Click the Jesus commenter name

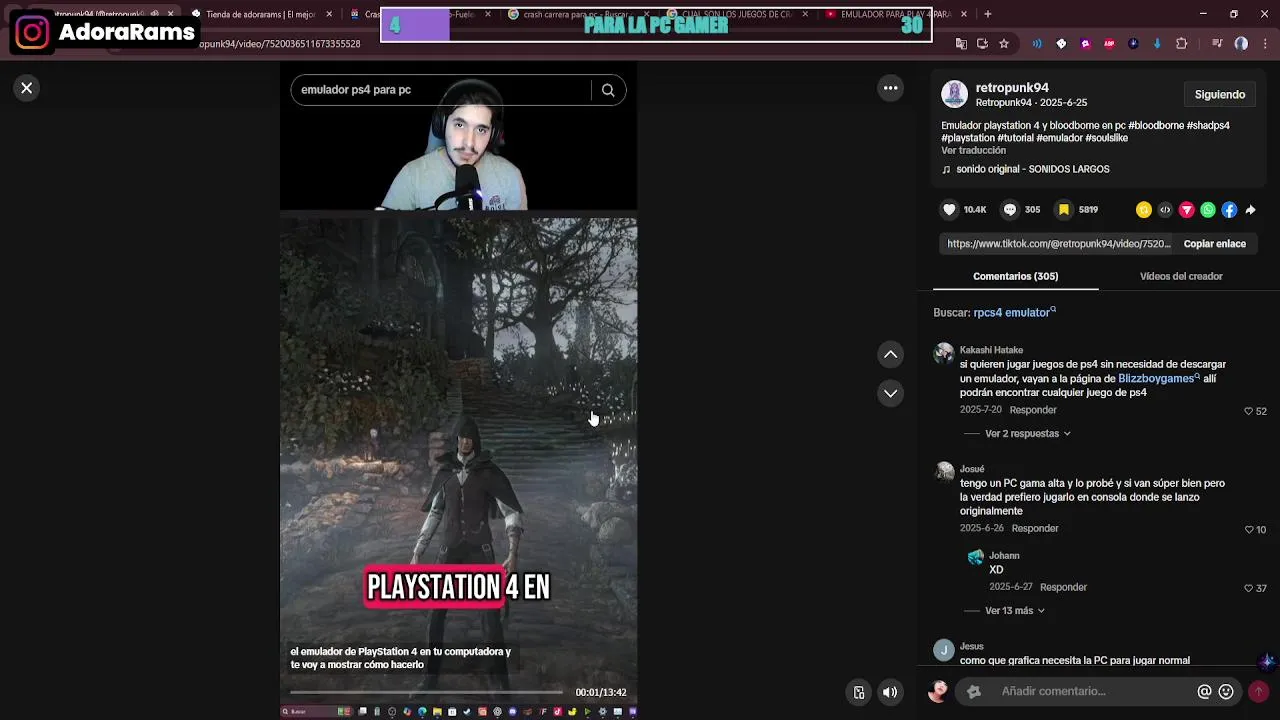[972, 647]
